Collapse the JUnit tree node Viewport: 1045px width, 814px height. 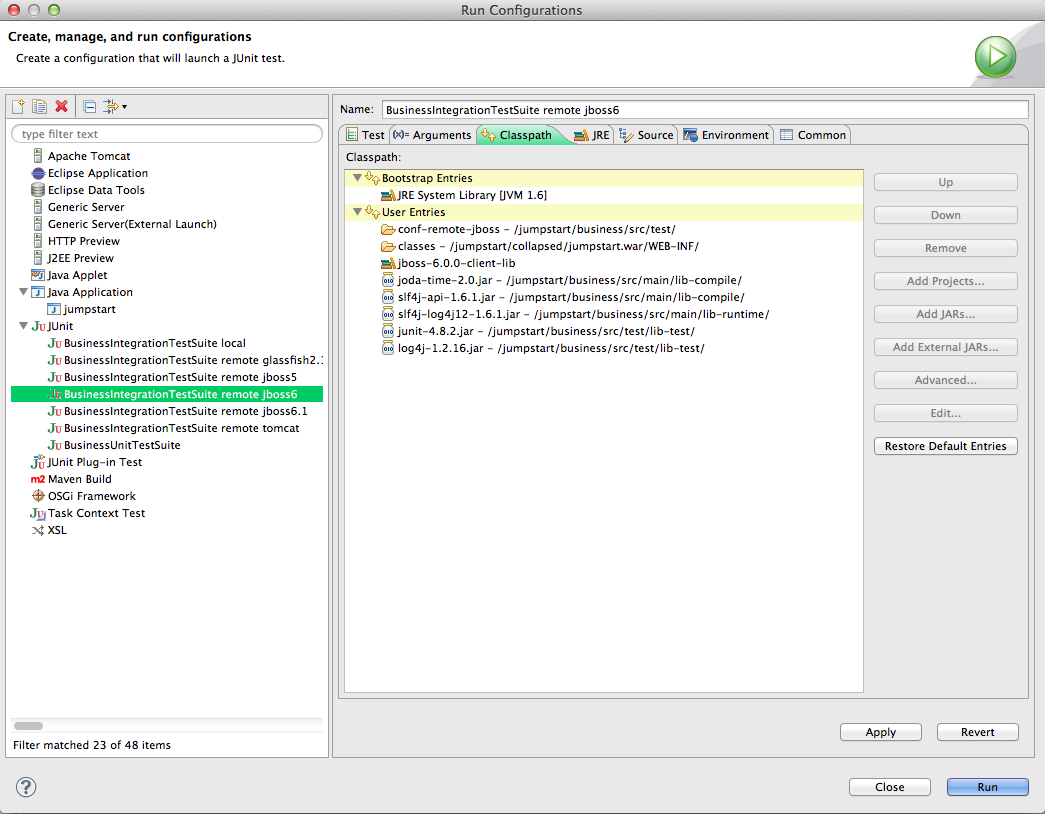(23, 326)
